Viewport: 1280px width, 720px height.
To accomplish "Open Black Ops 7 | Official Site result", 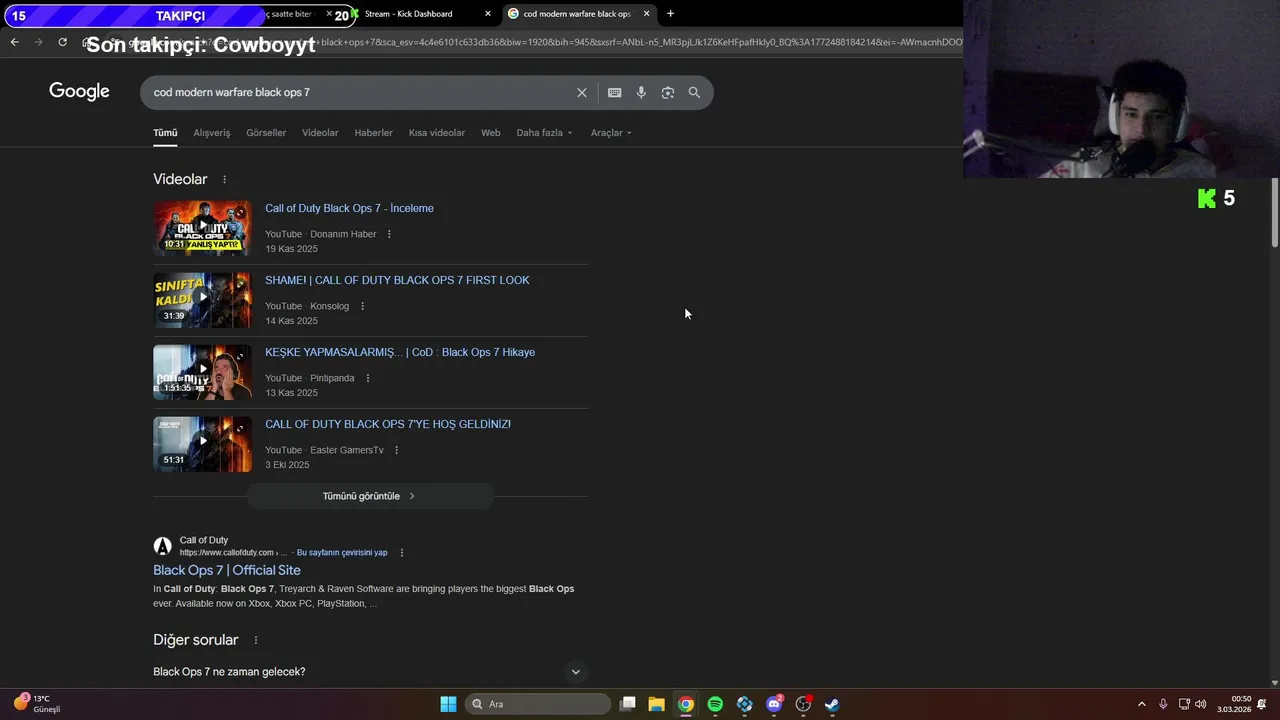I will [227, 570].
